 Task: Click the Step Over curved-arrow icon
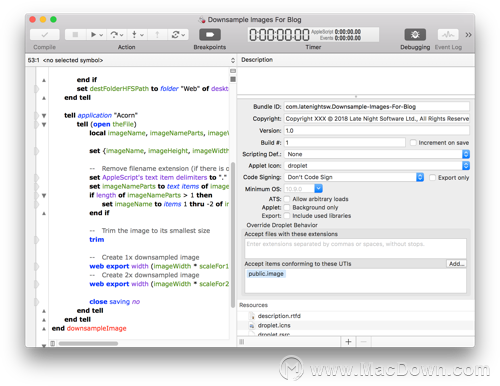coord(114,35)
